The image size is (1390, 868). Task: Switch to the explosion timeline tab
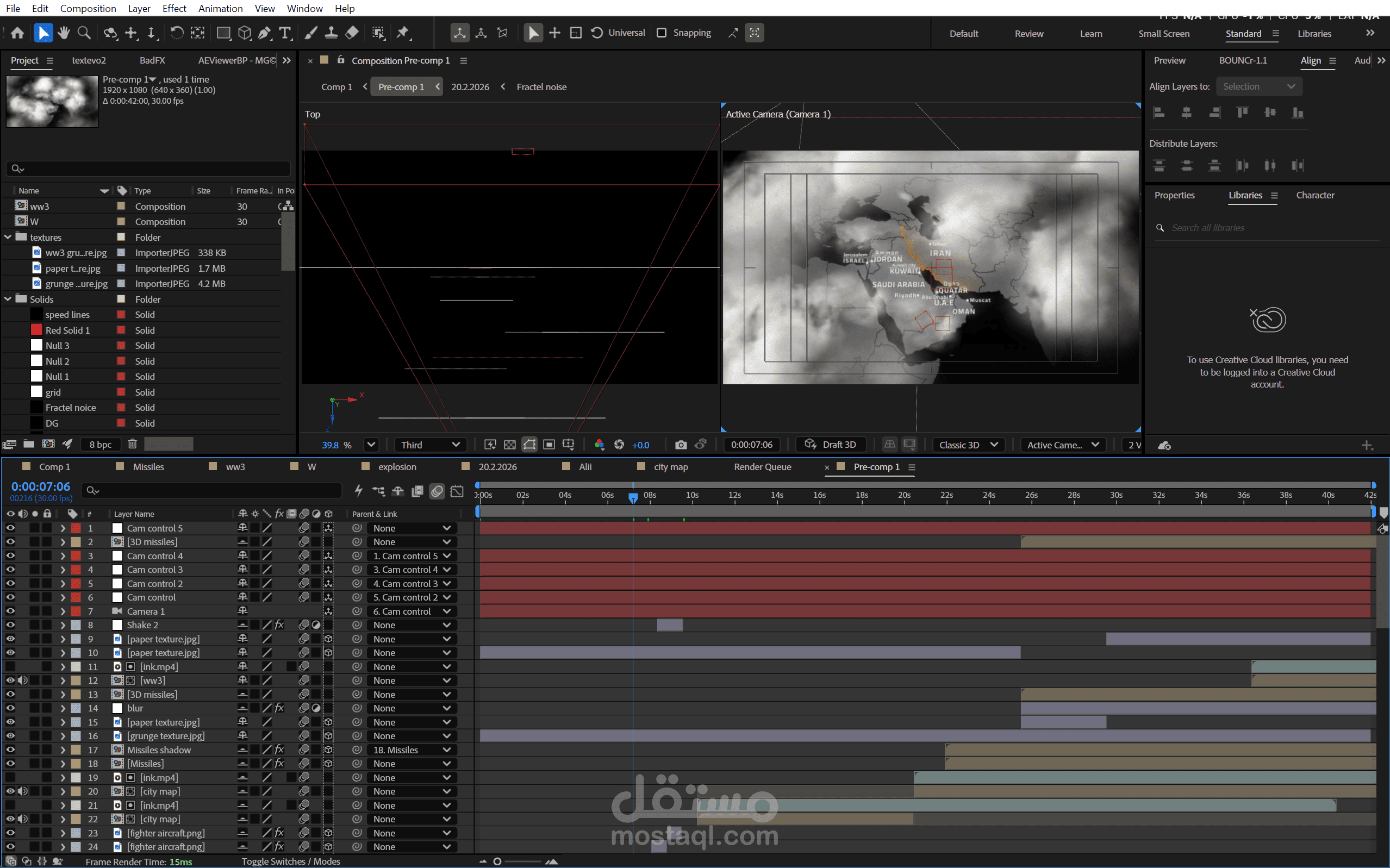click(397, 467)
